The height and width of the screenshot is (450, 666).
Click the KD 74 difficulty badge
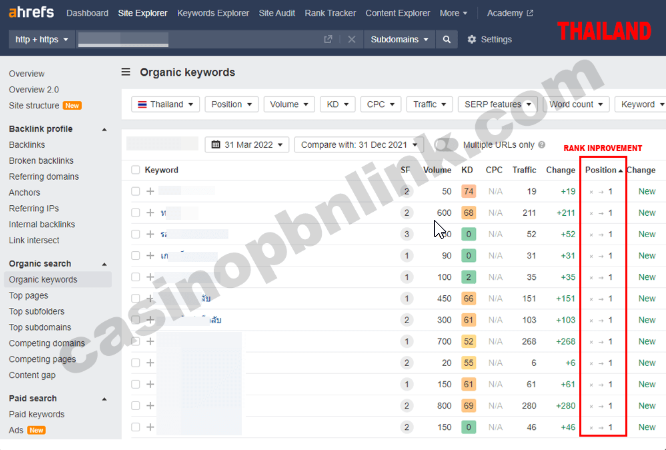468,191
